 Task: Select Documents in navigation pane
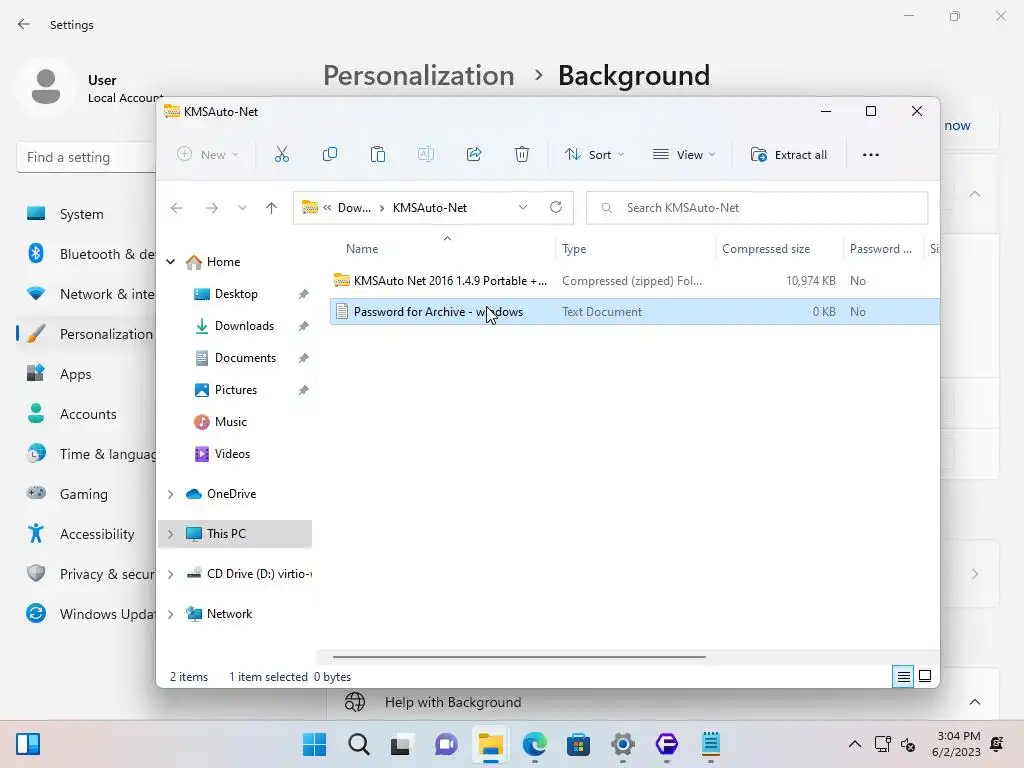click(245, 358)
